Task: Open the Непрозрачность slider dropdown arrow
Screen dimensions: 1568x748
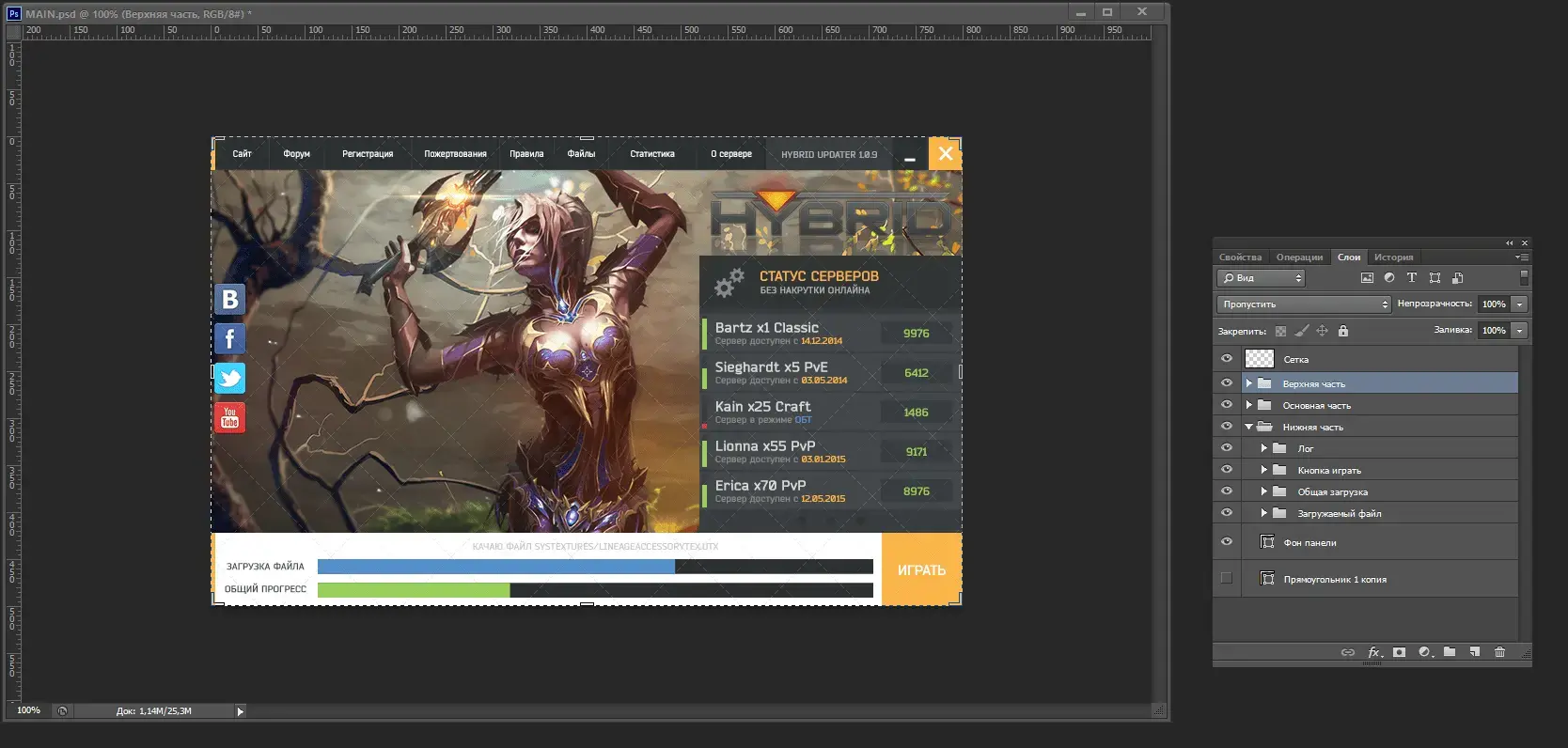Action: pos(1520,304)
